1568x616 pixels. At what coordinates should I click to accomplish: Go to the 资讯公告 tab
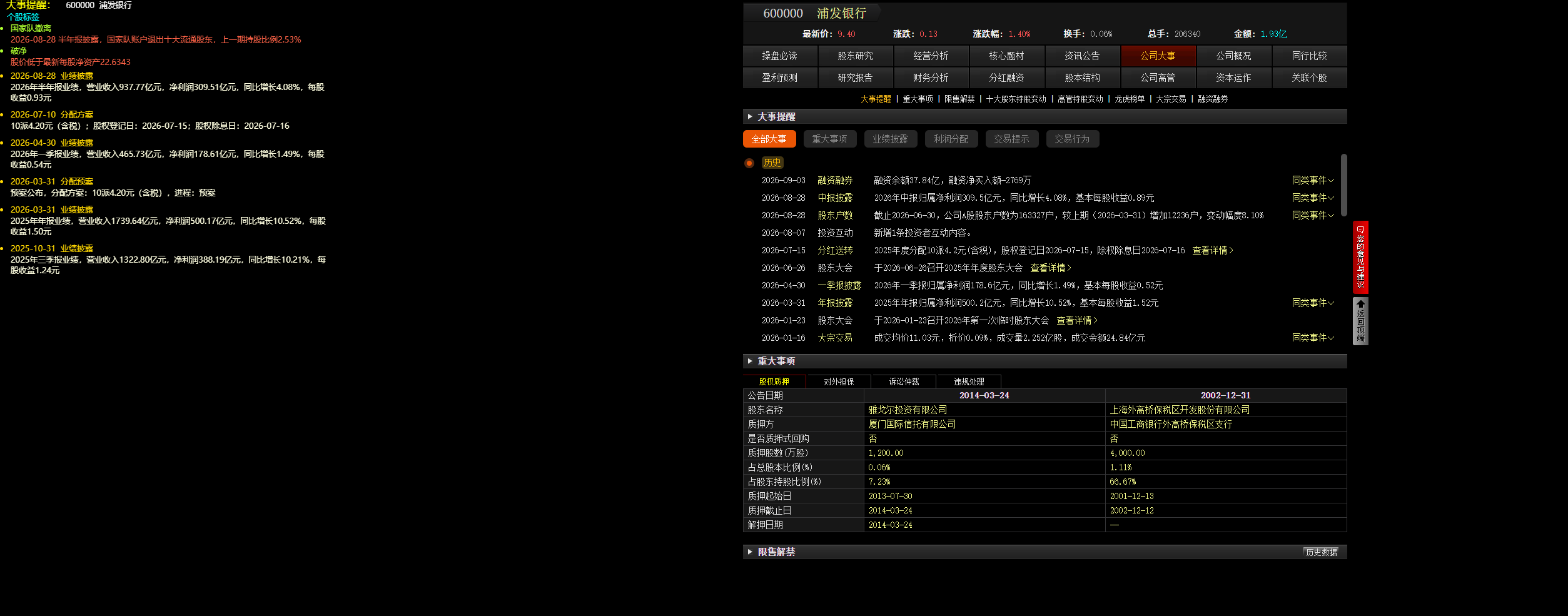(x=1083, y=56)
